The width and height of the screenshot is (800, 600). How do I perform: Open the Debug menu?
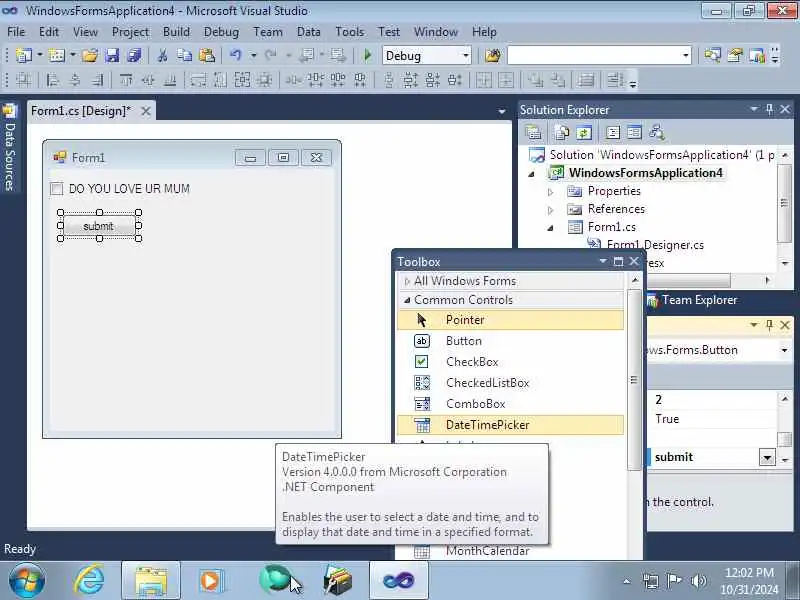(221, 32)
